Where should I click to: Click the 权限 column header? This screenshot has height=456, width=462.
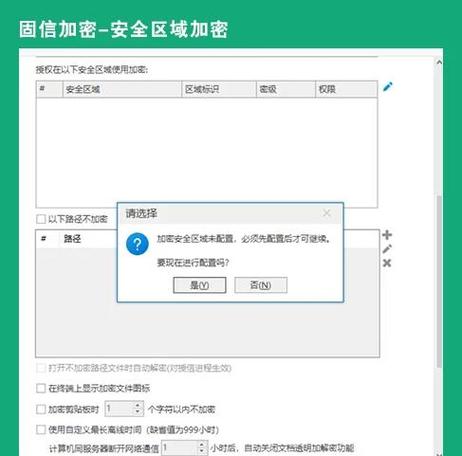click(346, 89)
